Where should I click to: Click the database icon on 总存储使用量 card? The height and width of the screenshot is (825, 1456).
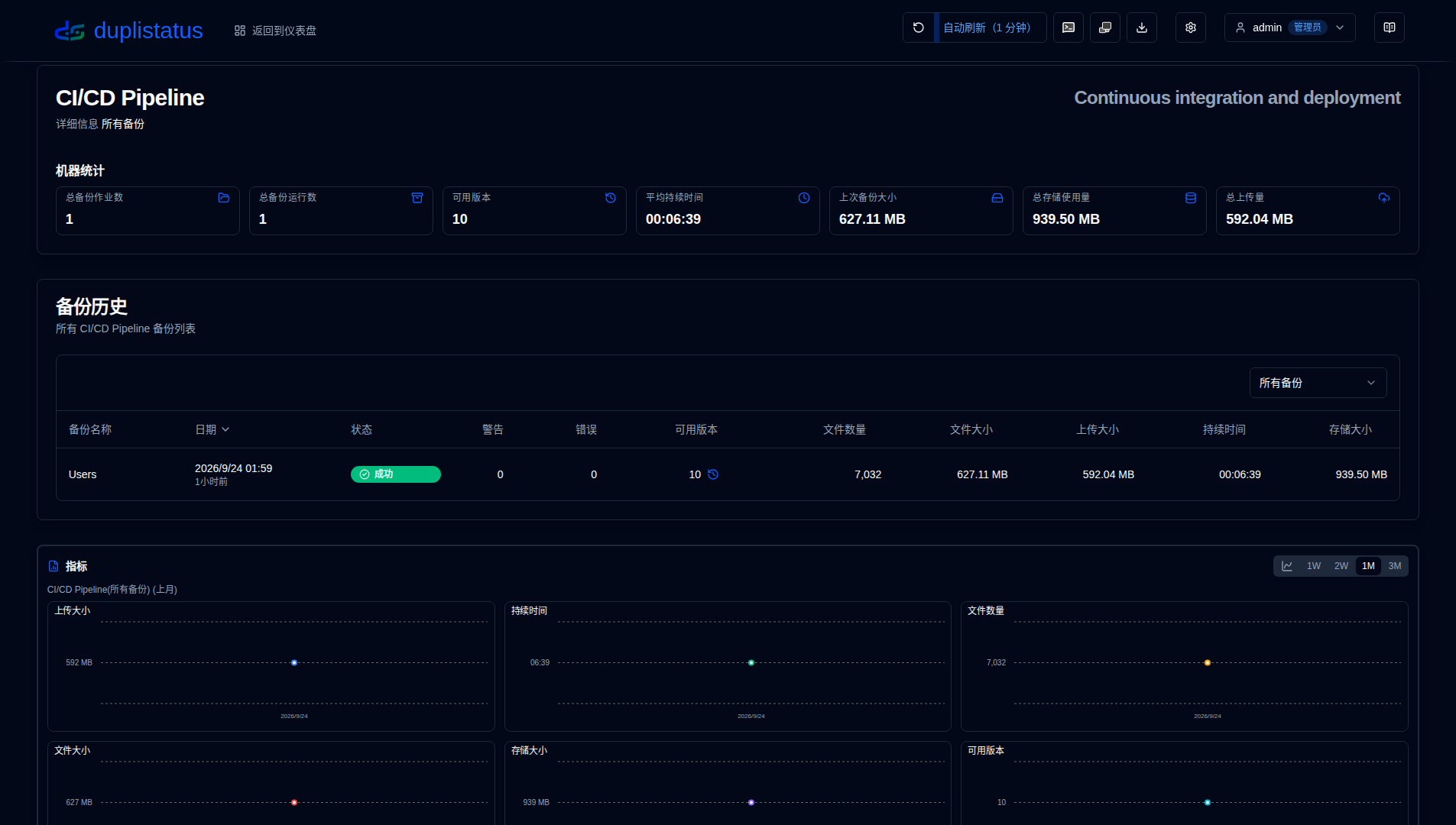click(x=1191, y=198)
